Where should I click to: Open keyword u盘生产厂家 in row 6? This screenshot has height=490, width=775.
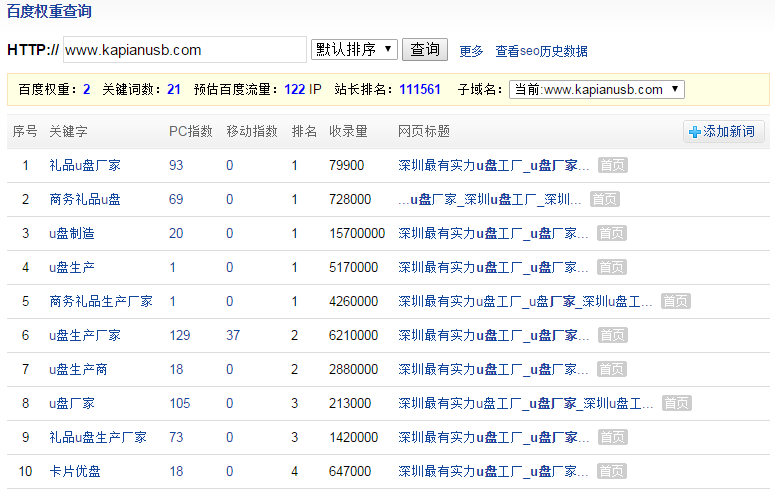click(x=85, y=336)
